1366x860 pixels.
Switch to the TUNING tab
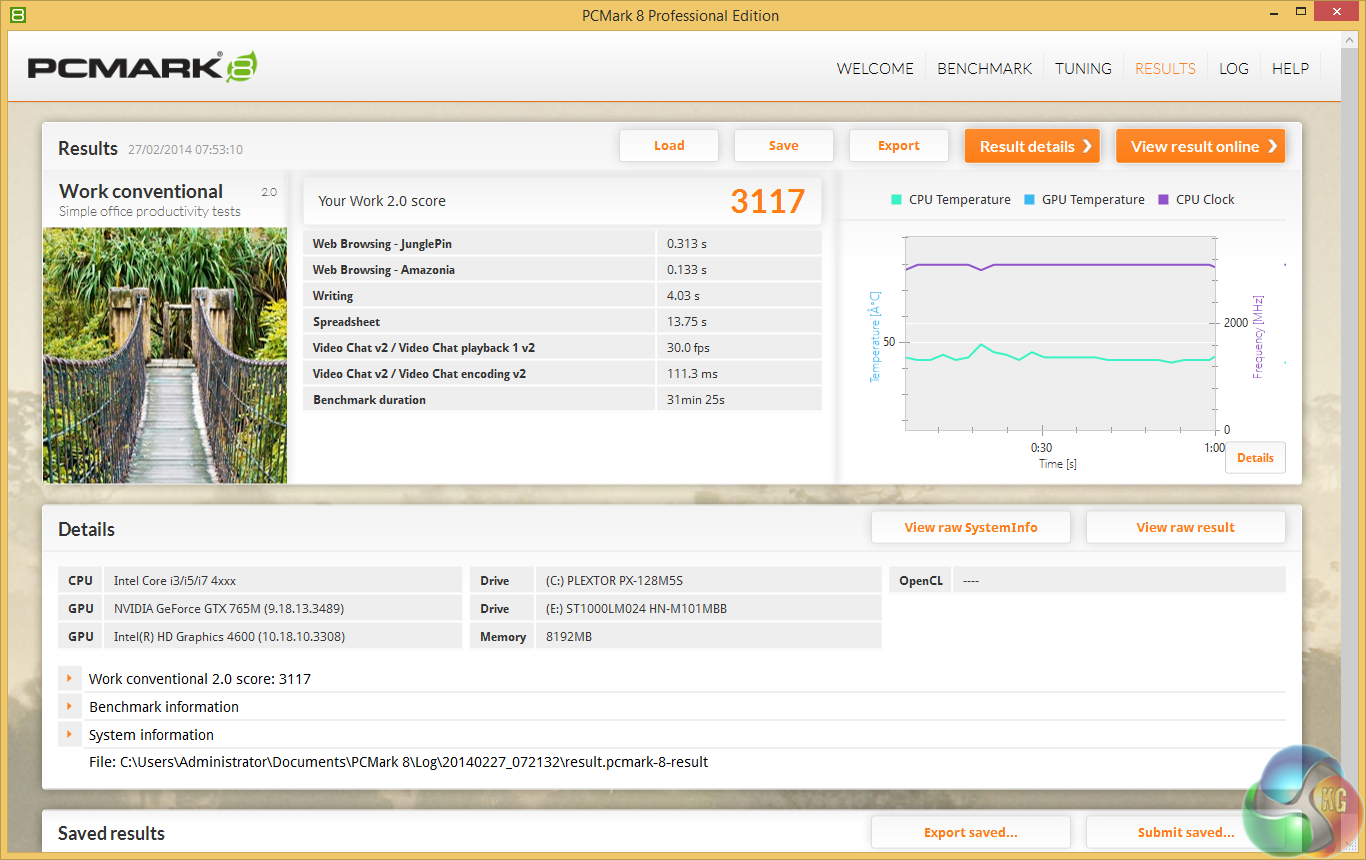coord(1083,69)
